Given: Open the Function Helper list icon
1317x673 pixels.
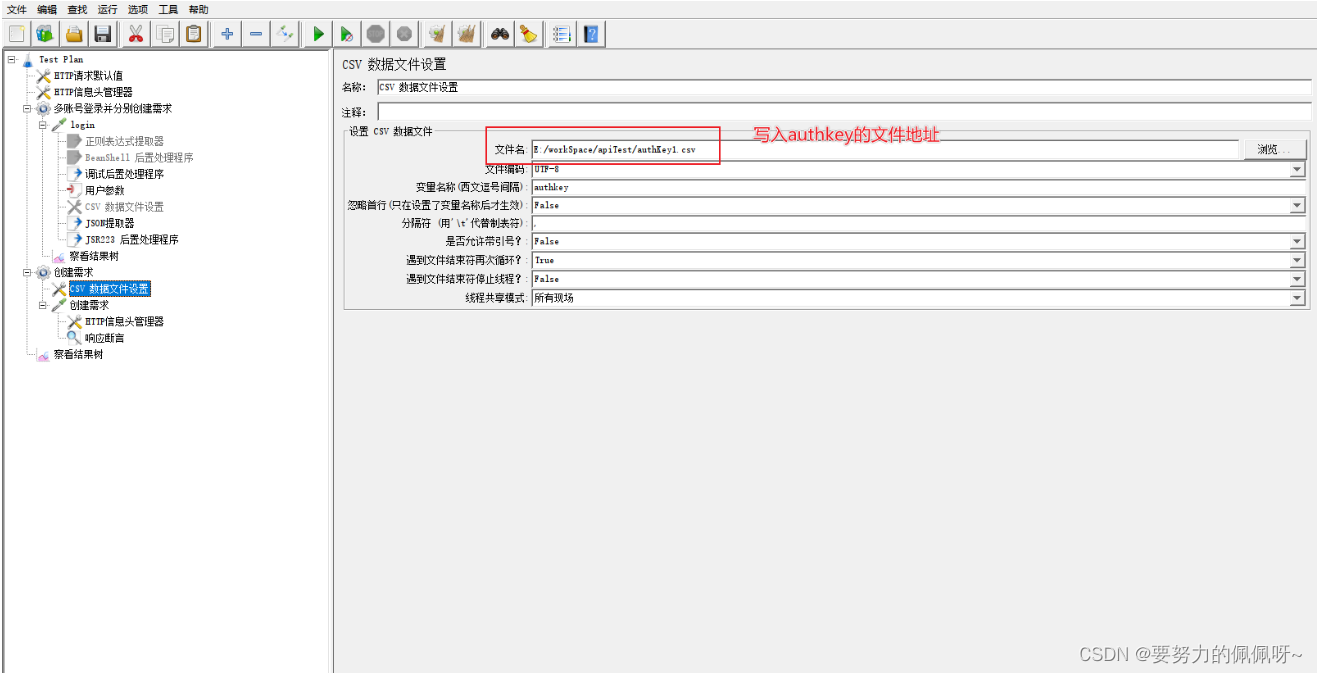Looking at the screenshot, I should click(x=562, y=34).
